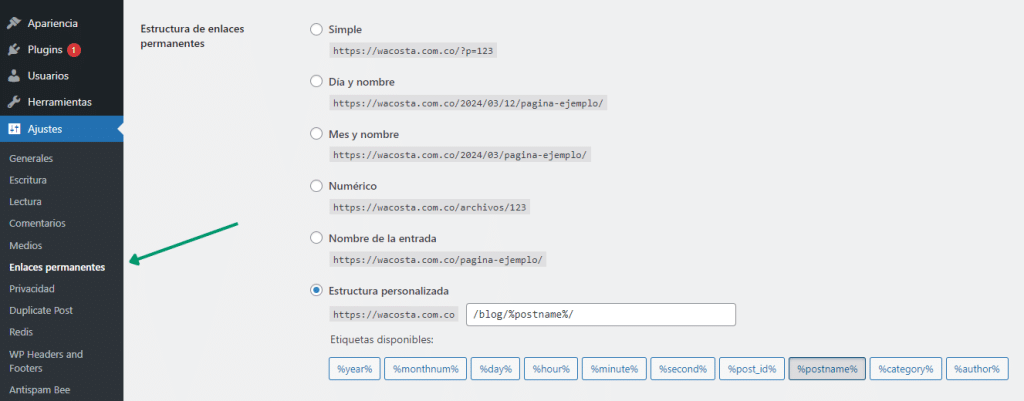The image size is (1024, 401).
Task: Click the custom structure input field
Action: pyautogui.click(x=601, y=314)
